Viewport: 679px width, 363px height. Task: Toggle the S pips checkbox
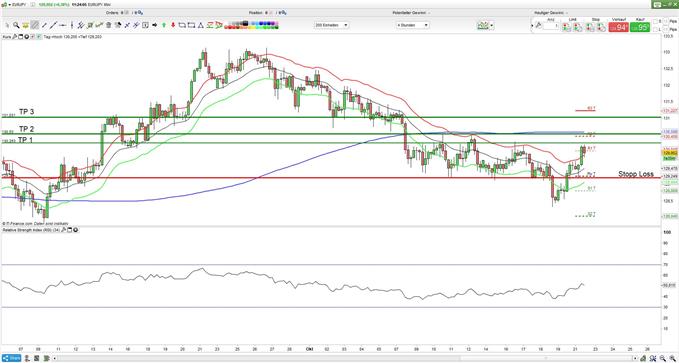tap(655, 21)
